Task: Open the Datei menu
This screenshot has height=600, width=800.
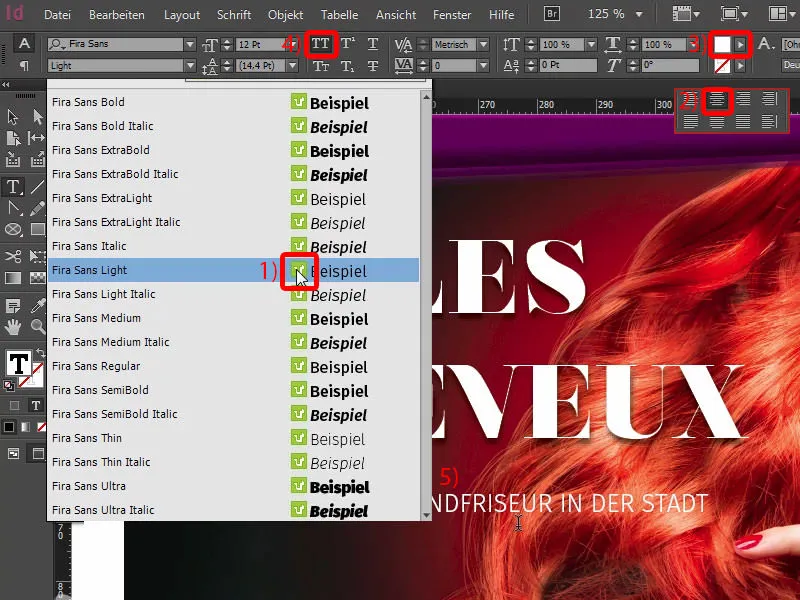Action: (x=57, y=15)
